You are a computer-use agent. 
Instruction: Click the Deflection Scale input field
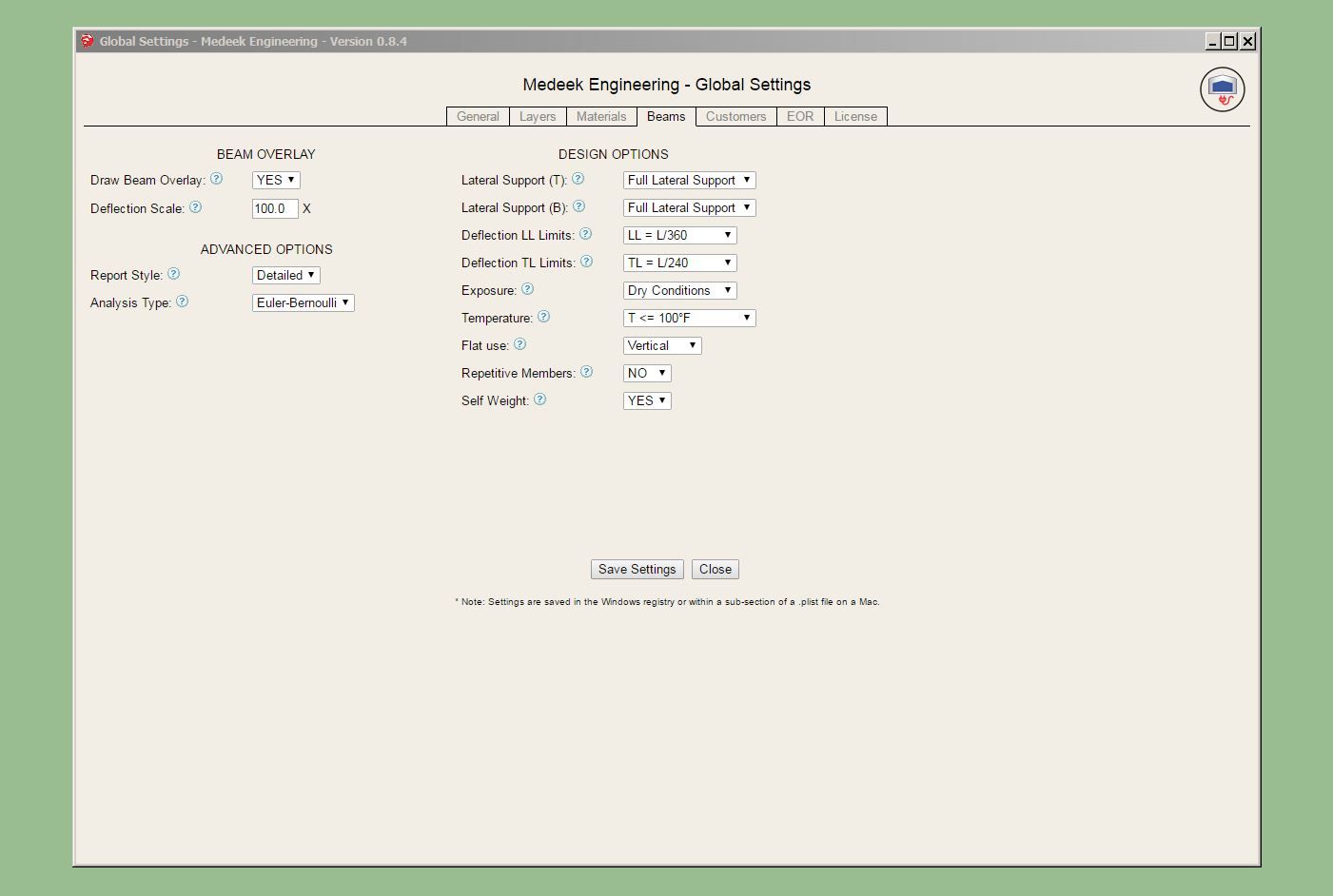[x=275, y=208]
